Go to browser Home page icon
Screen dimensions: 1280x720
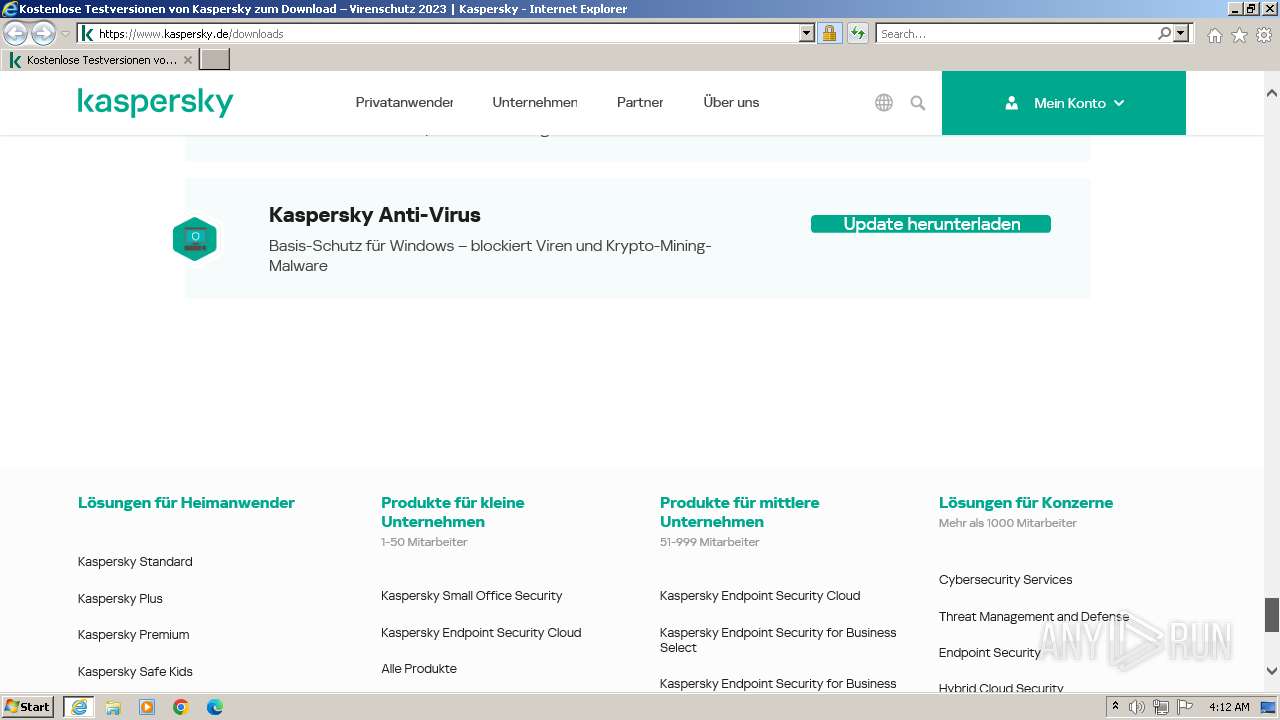pyautogui.click(x=1214, y=35)
